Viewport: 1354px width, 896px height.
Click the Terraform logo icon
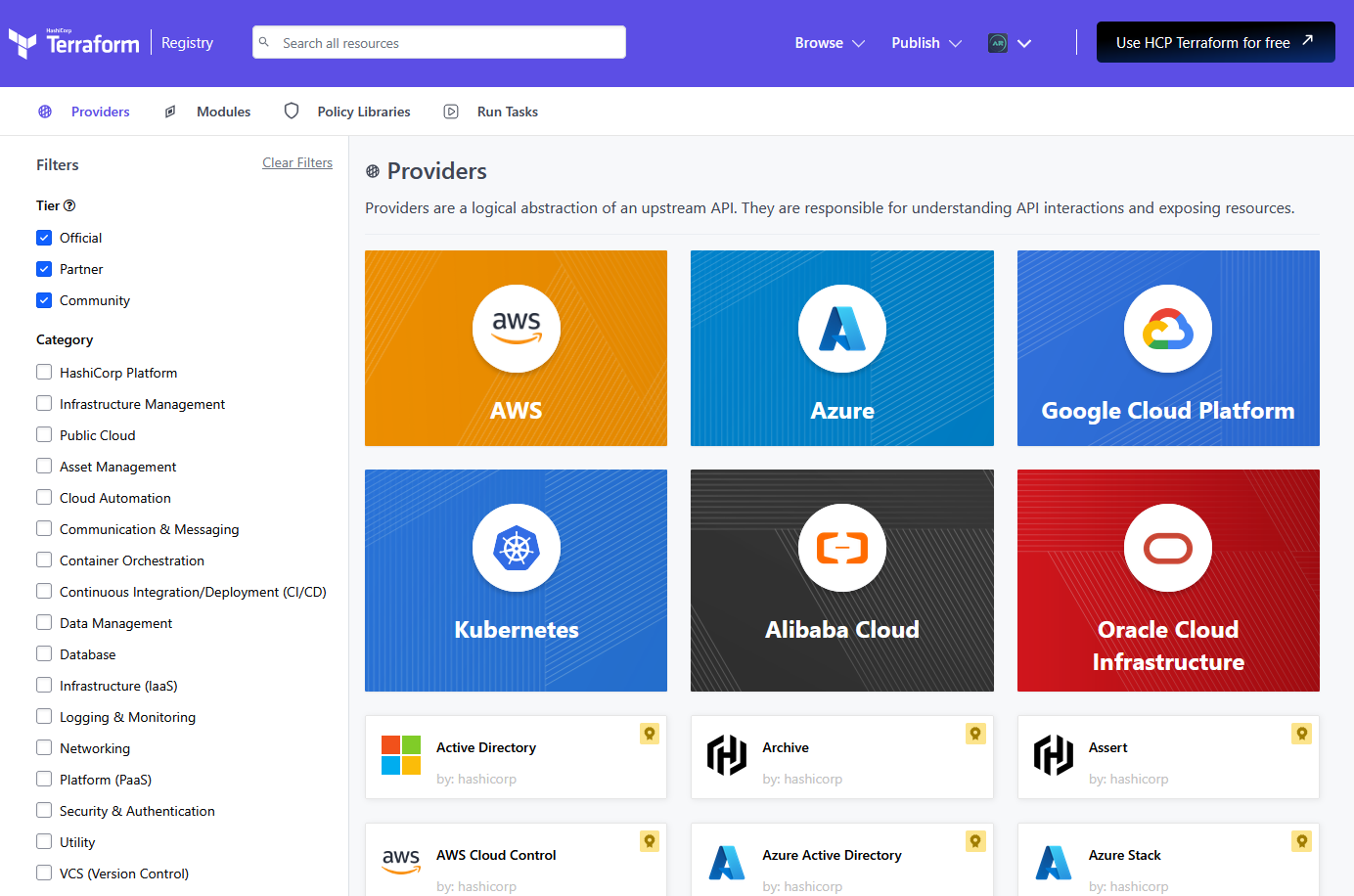point(23,43)
